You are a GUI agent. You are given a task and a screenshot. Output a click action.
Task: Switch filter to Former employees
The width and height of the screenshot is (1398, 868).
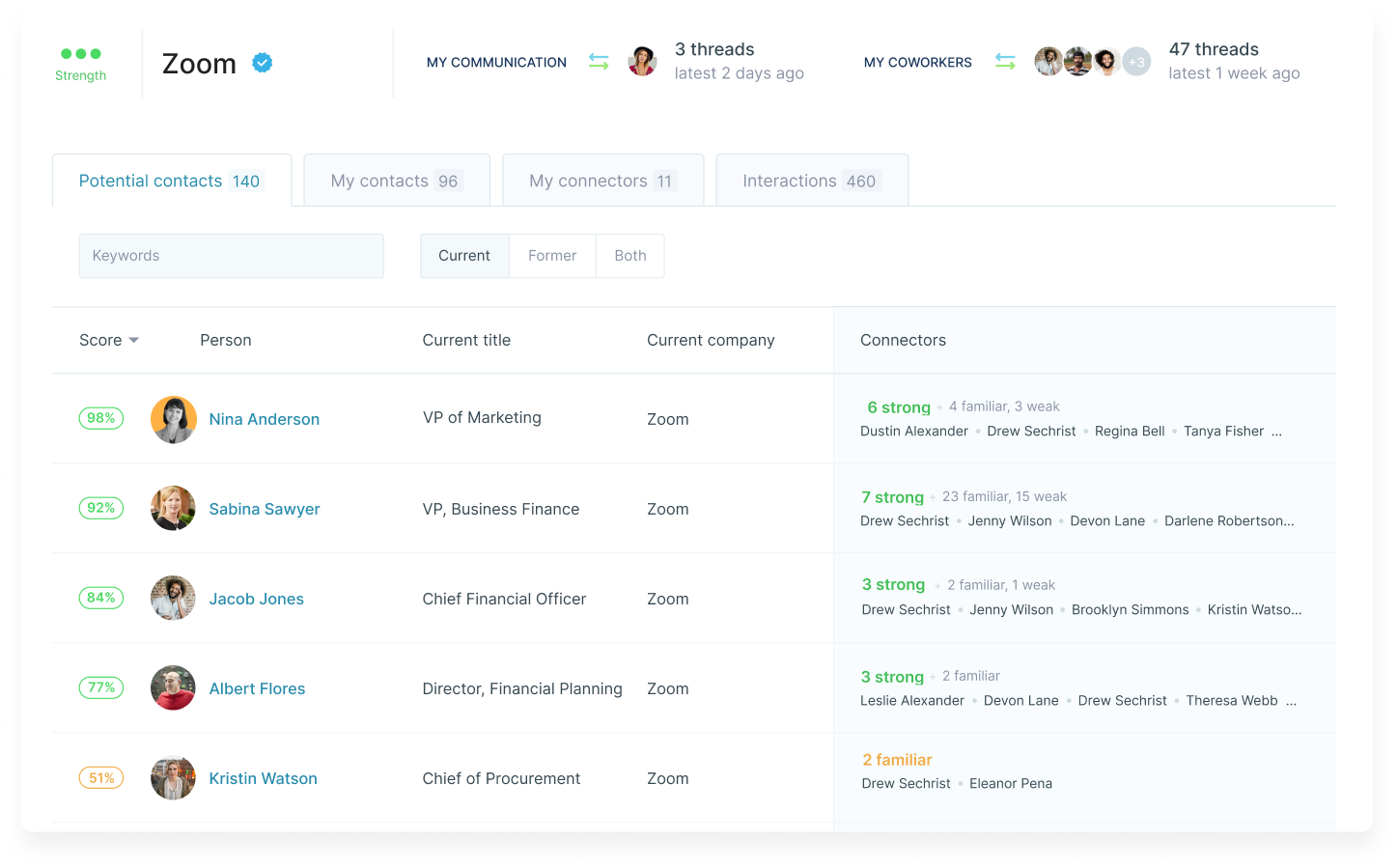coord(552,256)
